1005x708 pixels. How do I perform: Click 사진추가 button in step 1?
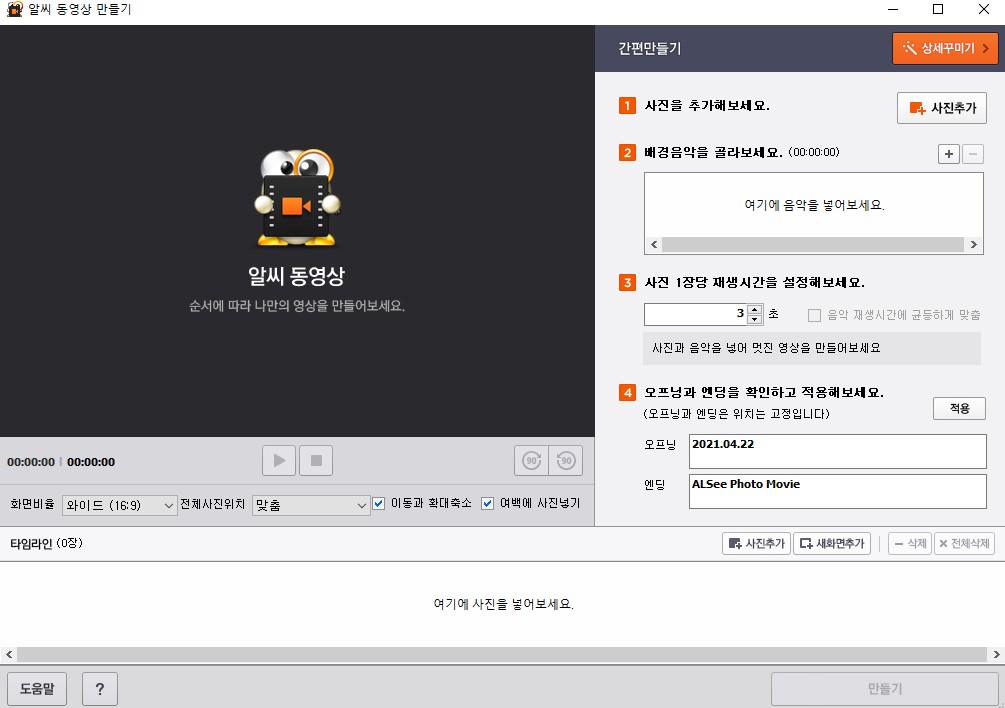pyautogui.click(x=942, y=108)
